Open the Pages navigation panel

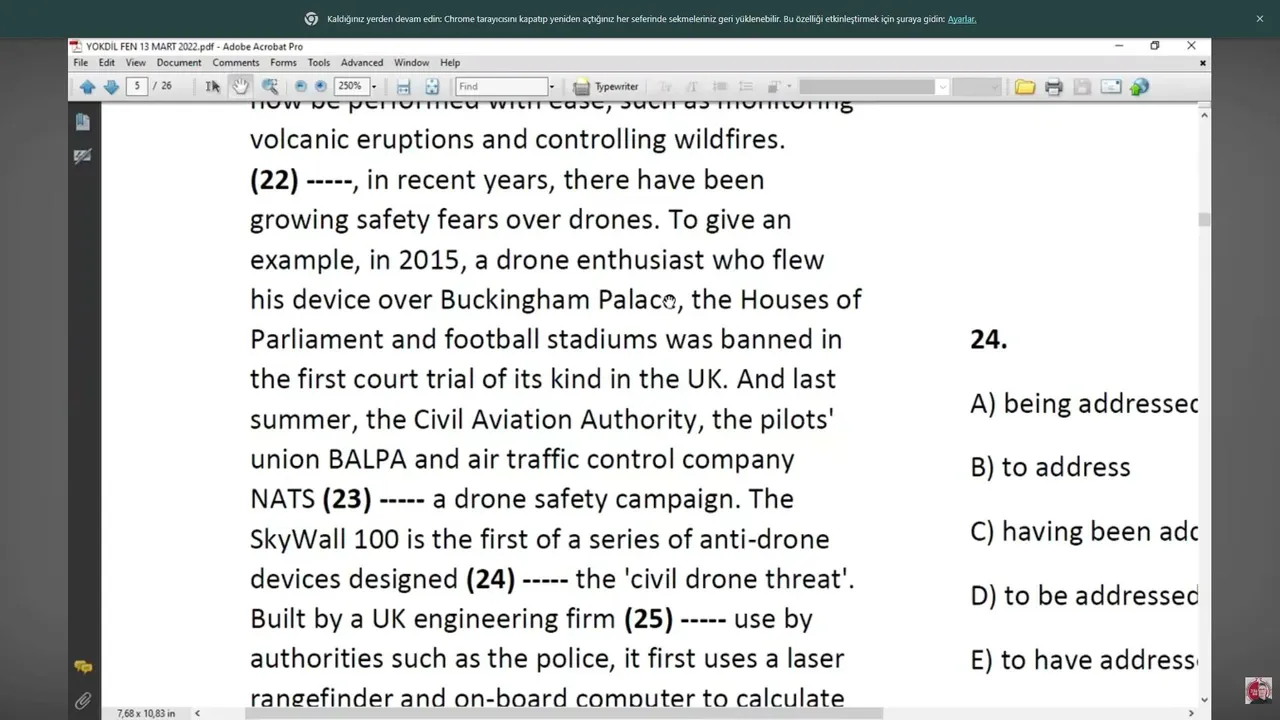pos(82,122)
